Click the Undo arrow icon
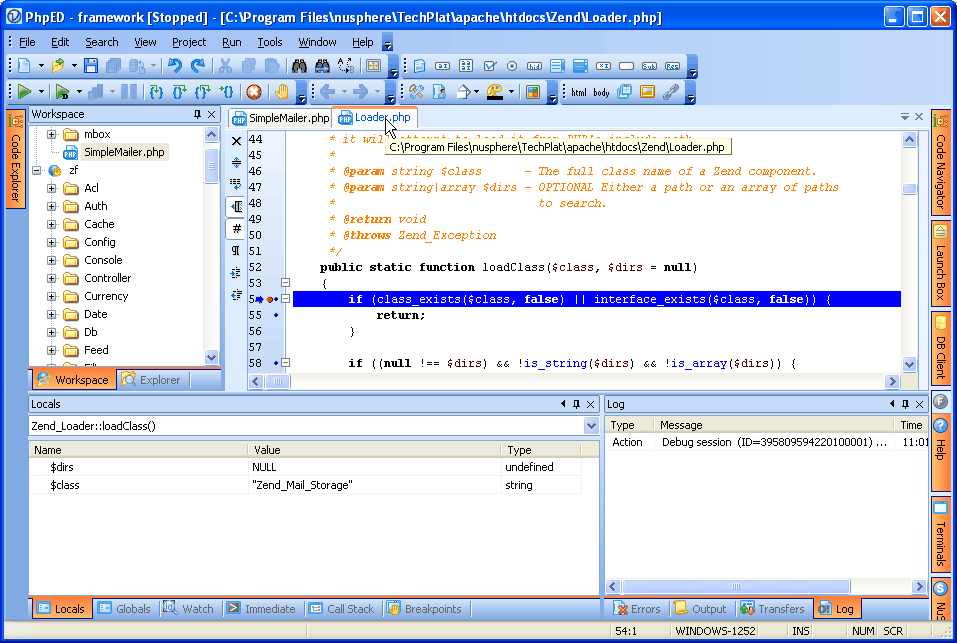Image resolution: width=957 pixels, height=643 pixels. click(x=175, y=66)
